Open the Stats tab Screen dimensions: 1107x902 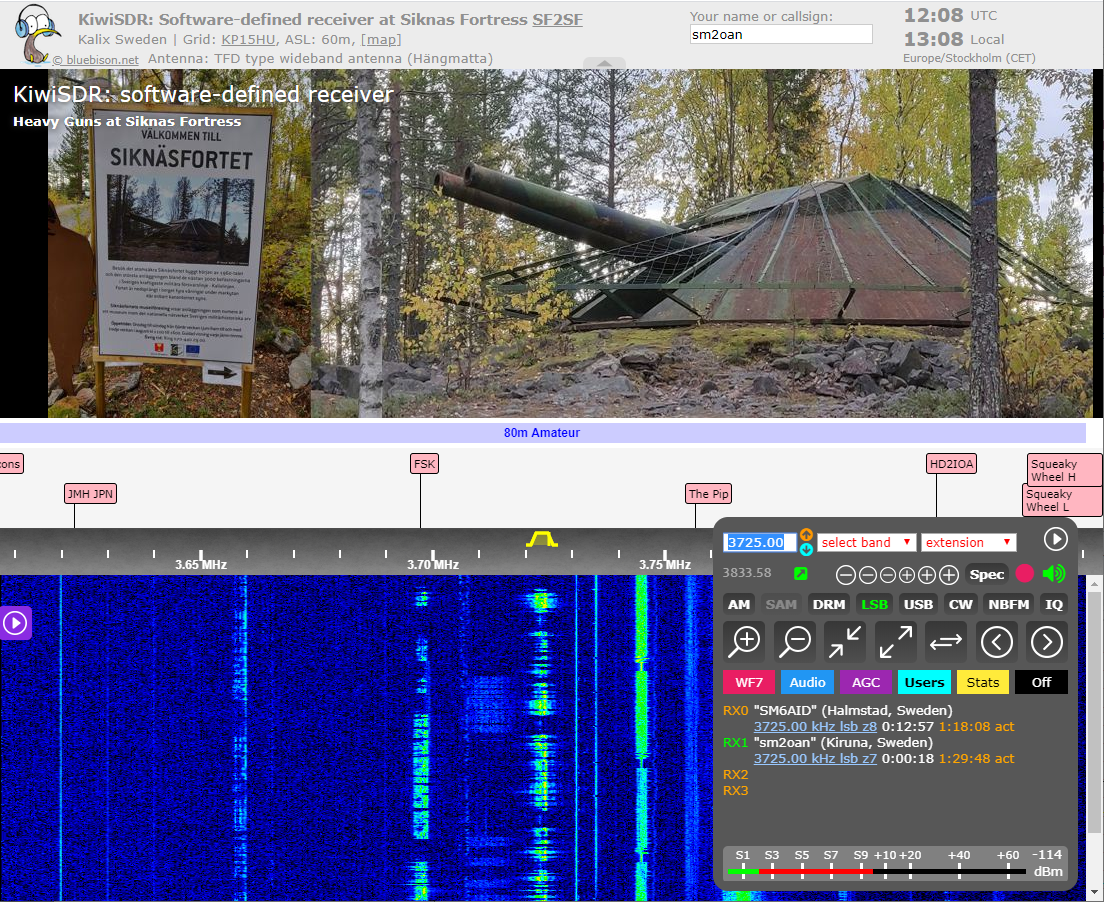tap(983, 682)
